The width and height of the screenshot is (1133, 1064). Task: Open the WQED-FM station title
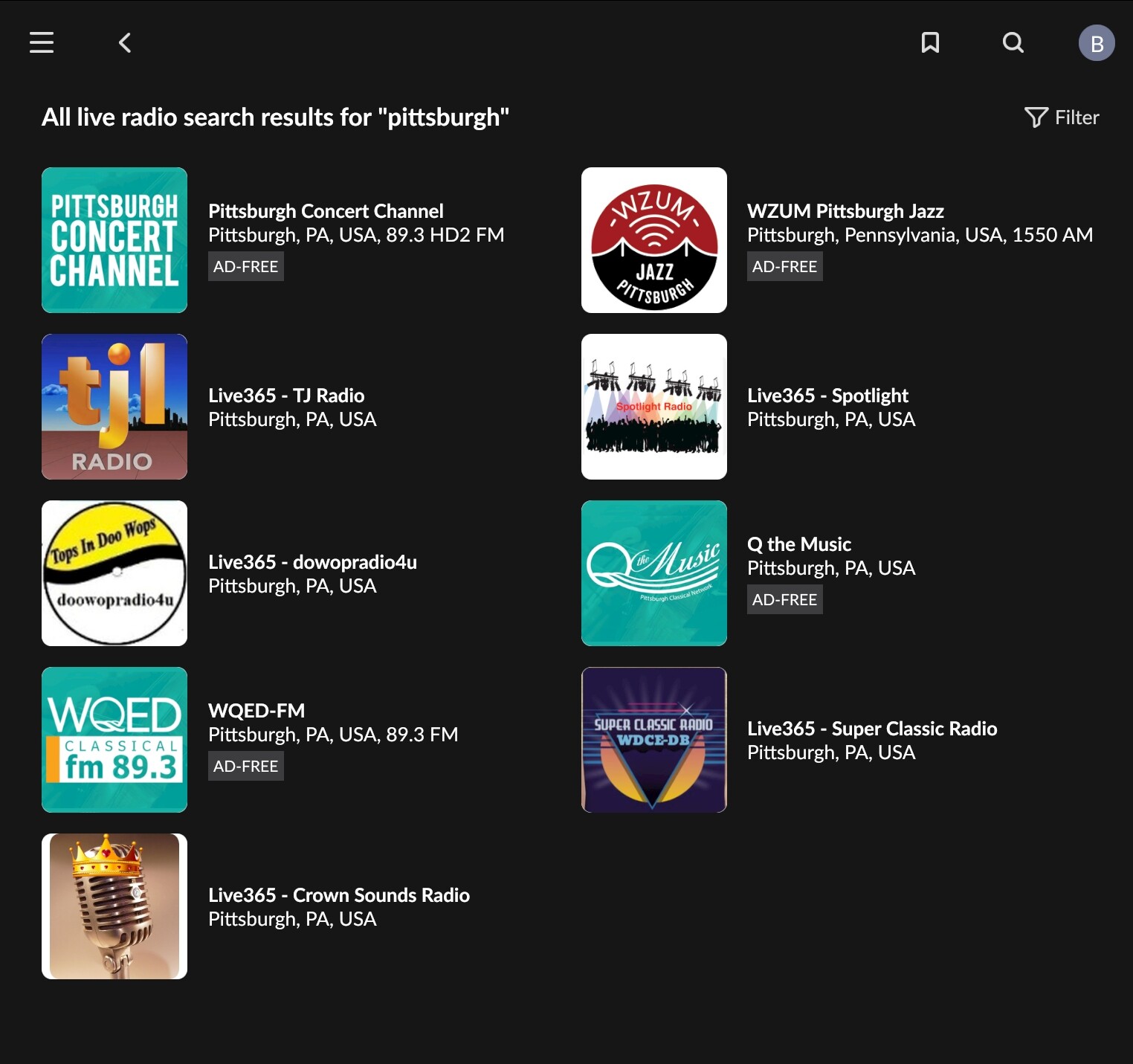coord(256,711)
